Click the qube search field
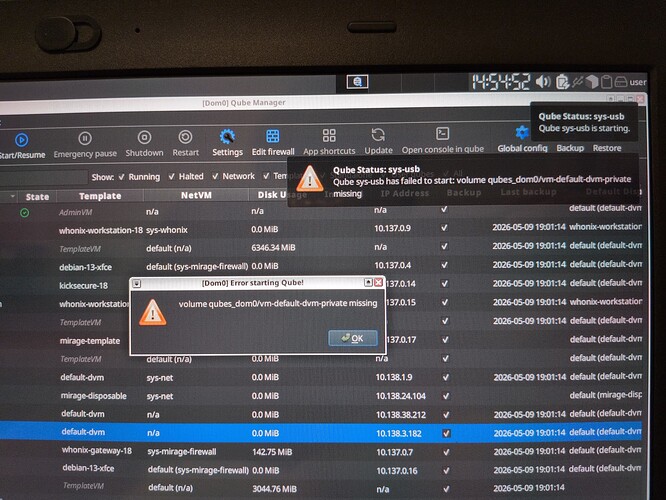 (43, 178)
